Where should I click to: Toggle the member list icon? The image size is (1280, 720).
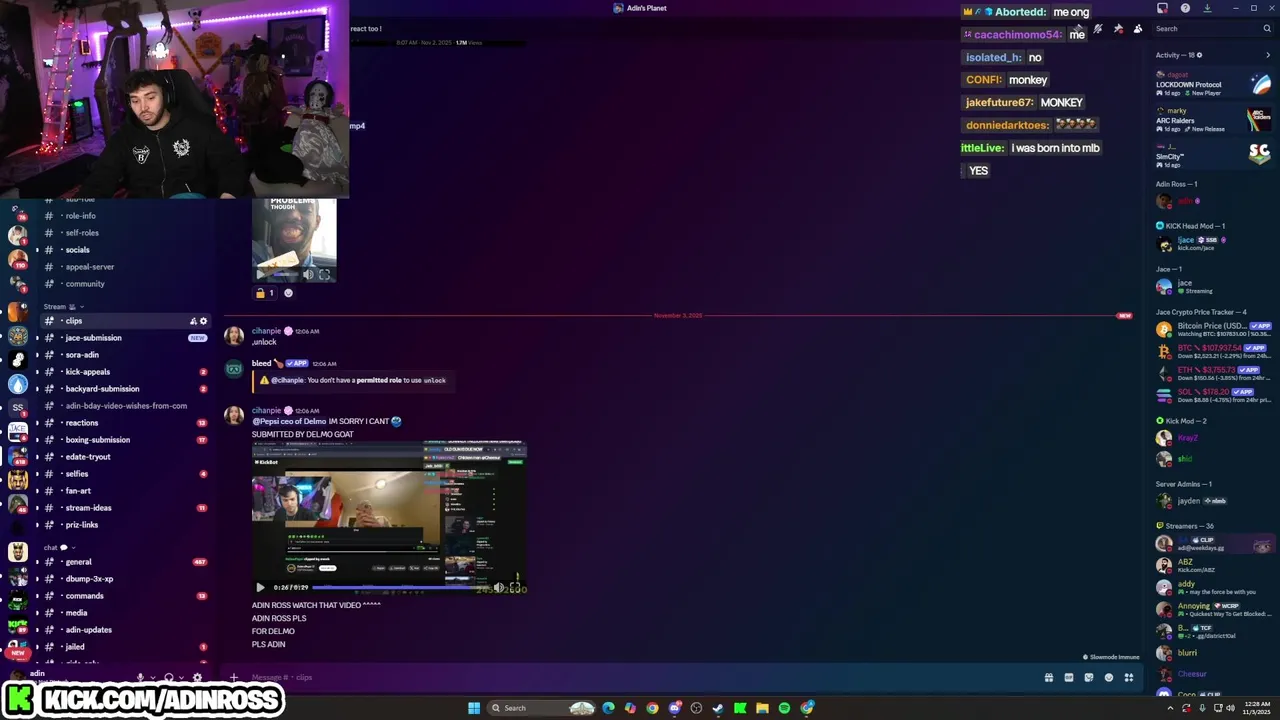coord(1137,29)
